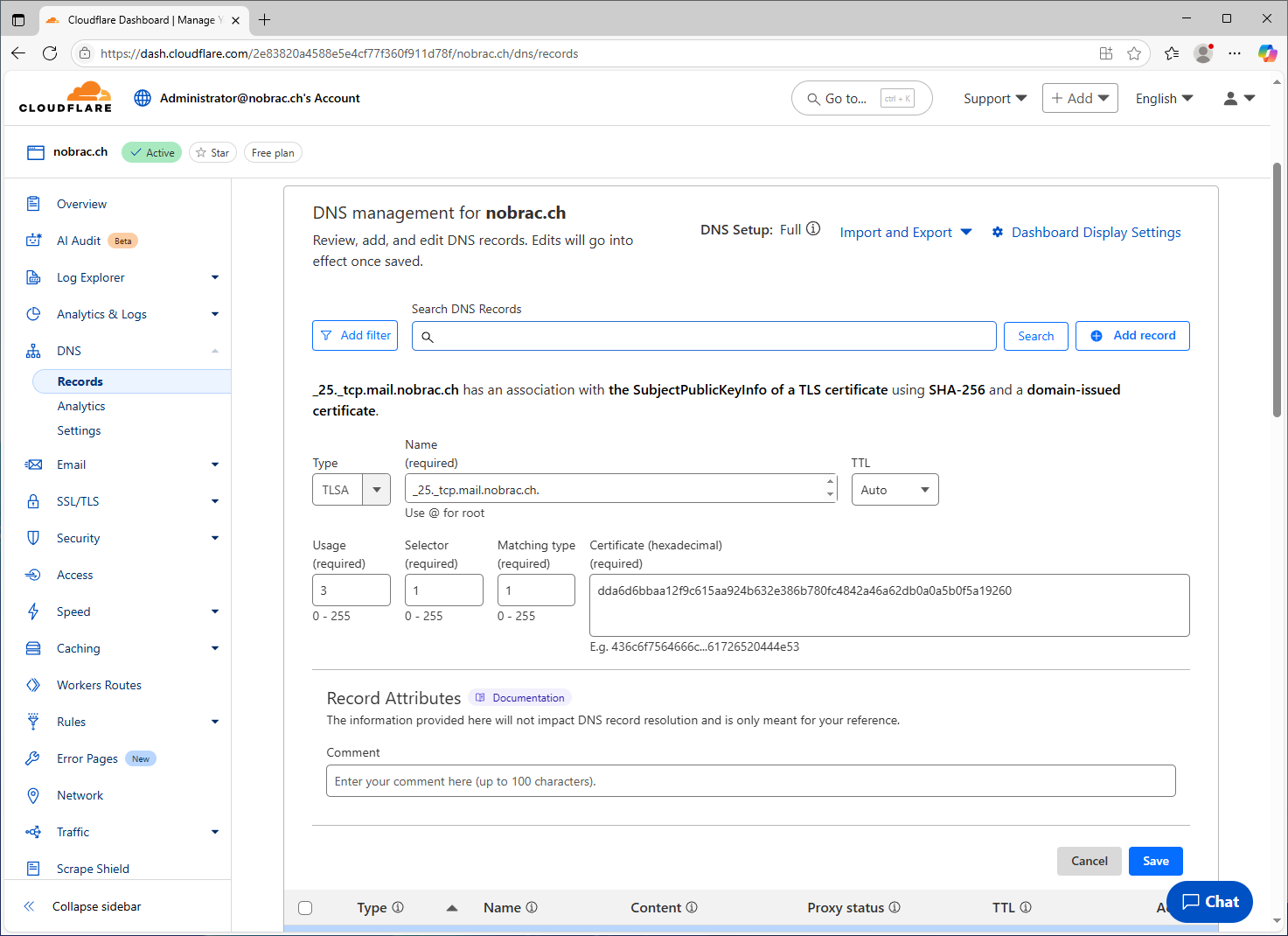Click the Usage value field
The width and height of the screenshot is (1288, 936).
pyautogui.click(x=352, y=590)
